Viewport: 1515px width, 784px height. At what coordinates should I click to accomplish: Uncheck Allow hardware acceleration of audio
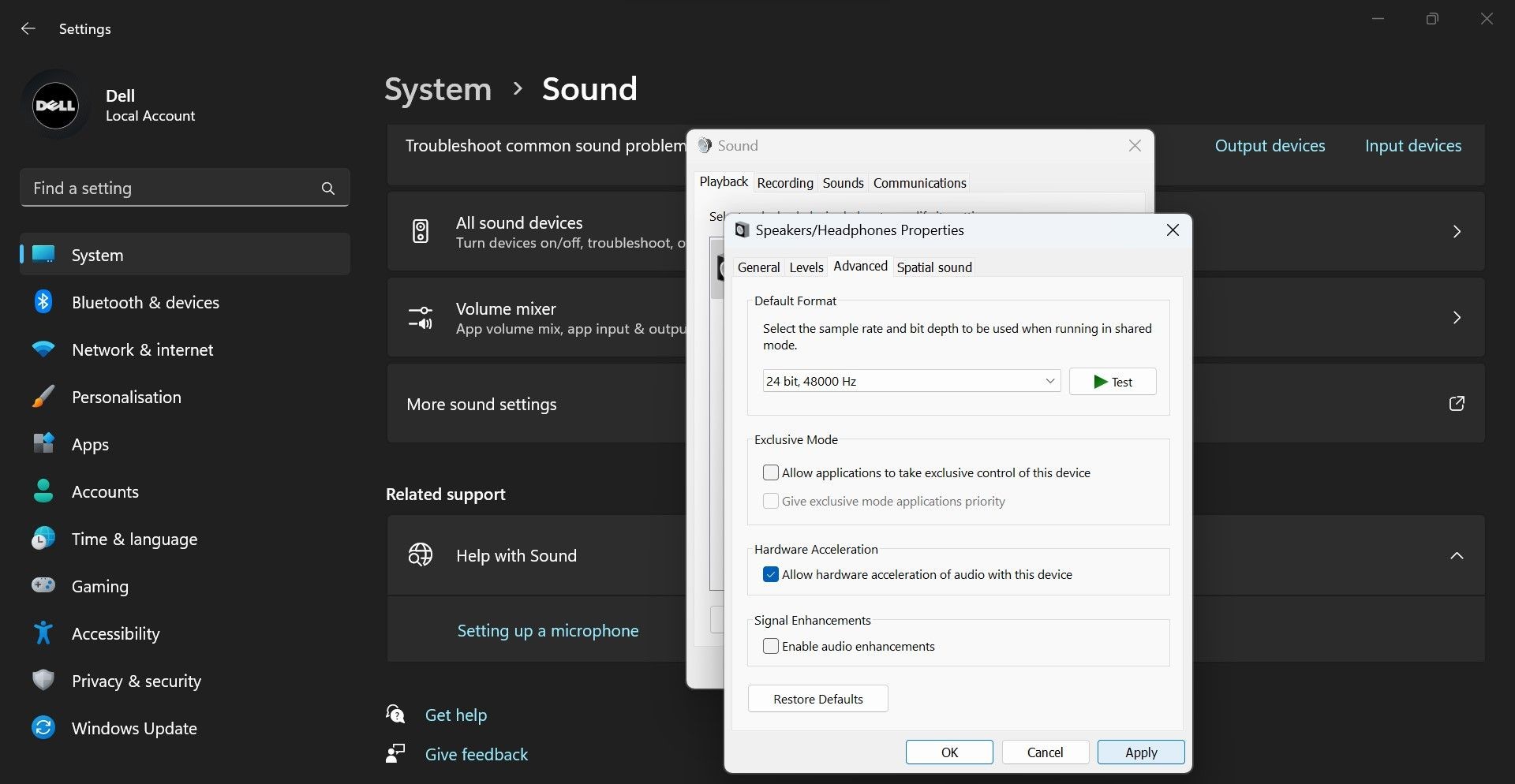click(x=771, y=574)
